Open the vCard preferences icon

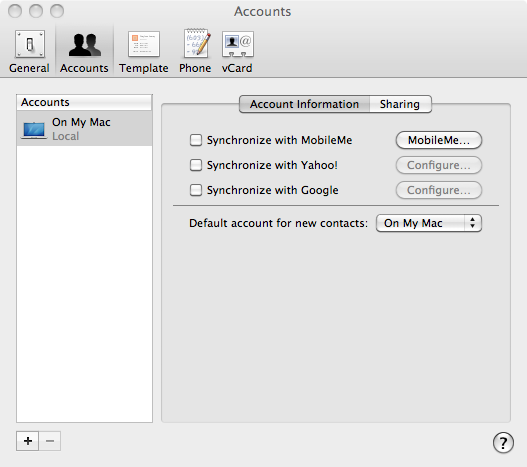237,44
